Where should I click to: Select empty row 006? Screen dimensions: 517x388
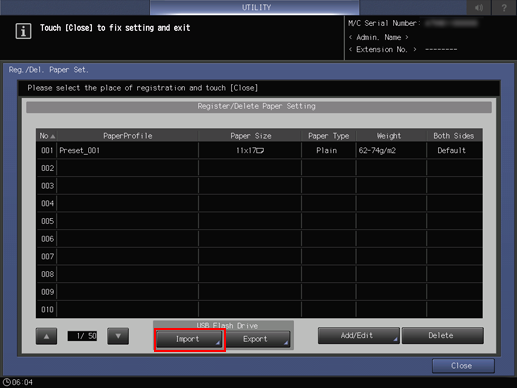(x=259, y=239)
